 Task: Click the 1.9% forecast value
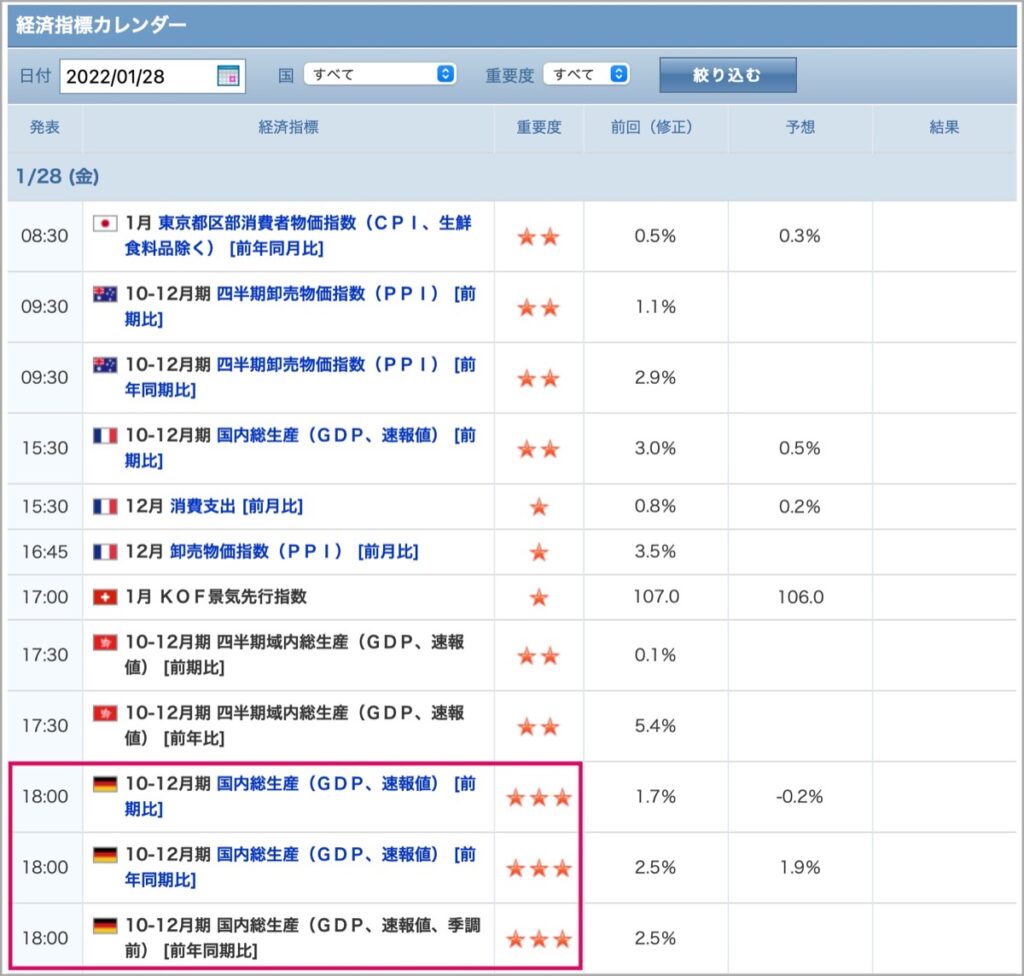click(x=800, y=868)
